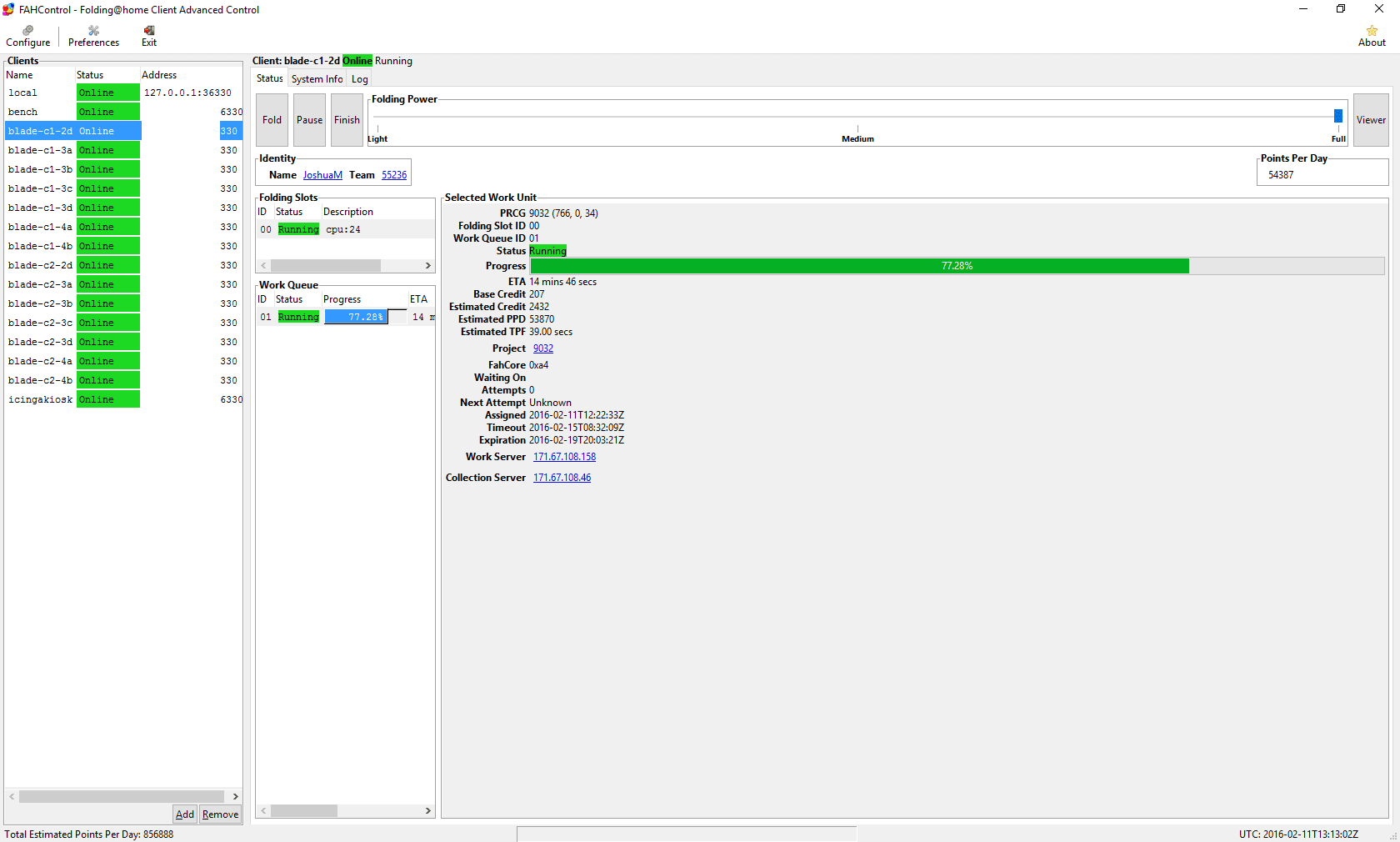Select the blade-c1-3b client row
Viewport: 1400px width, 842px height.
click(x=123, y=169)
